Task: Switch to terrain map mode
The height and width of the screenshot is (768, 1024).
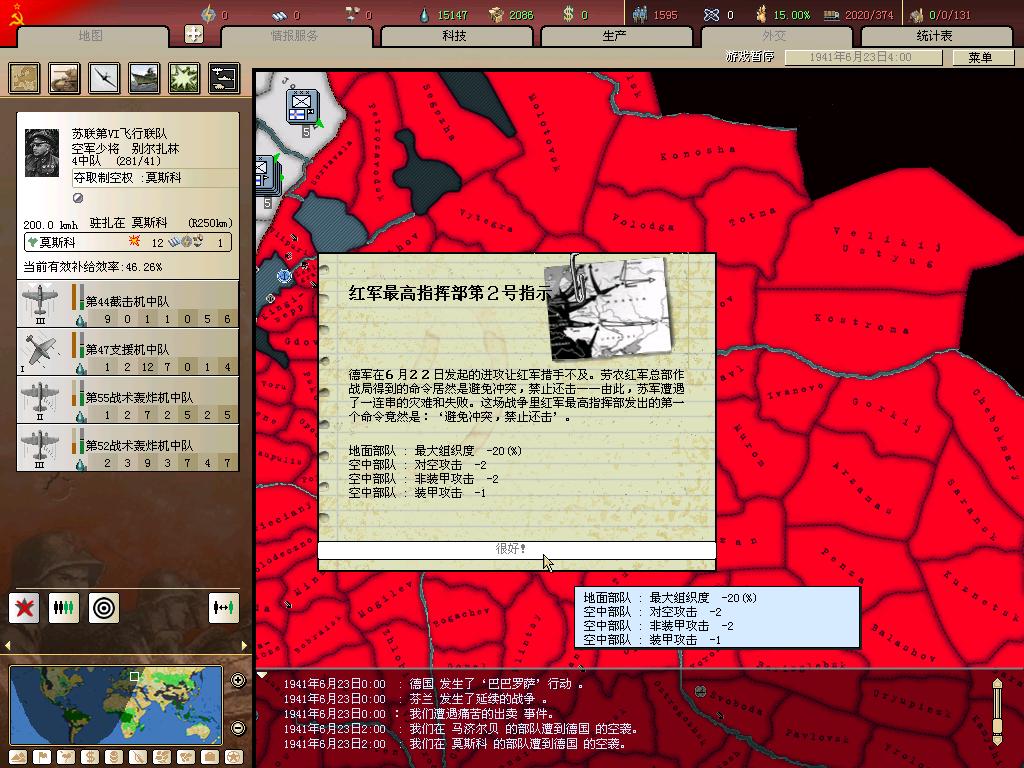Action: click(18, 758)
